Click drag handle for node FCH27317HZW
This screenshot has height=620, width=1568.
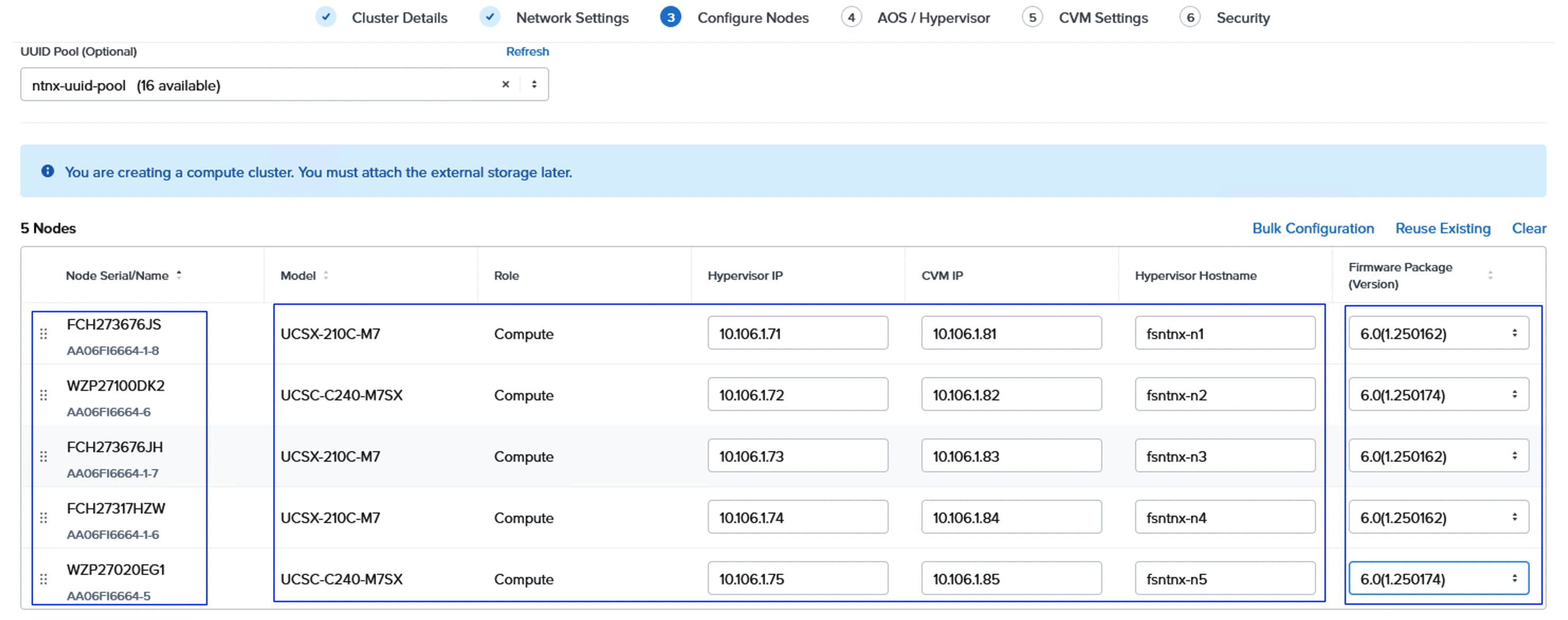(x=43, y=518)
